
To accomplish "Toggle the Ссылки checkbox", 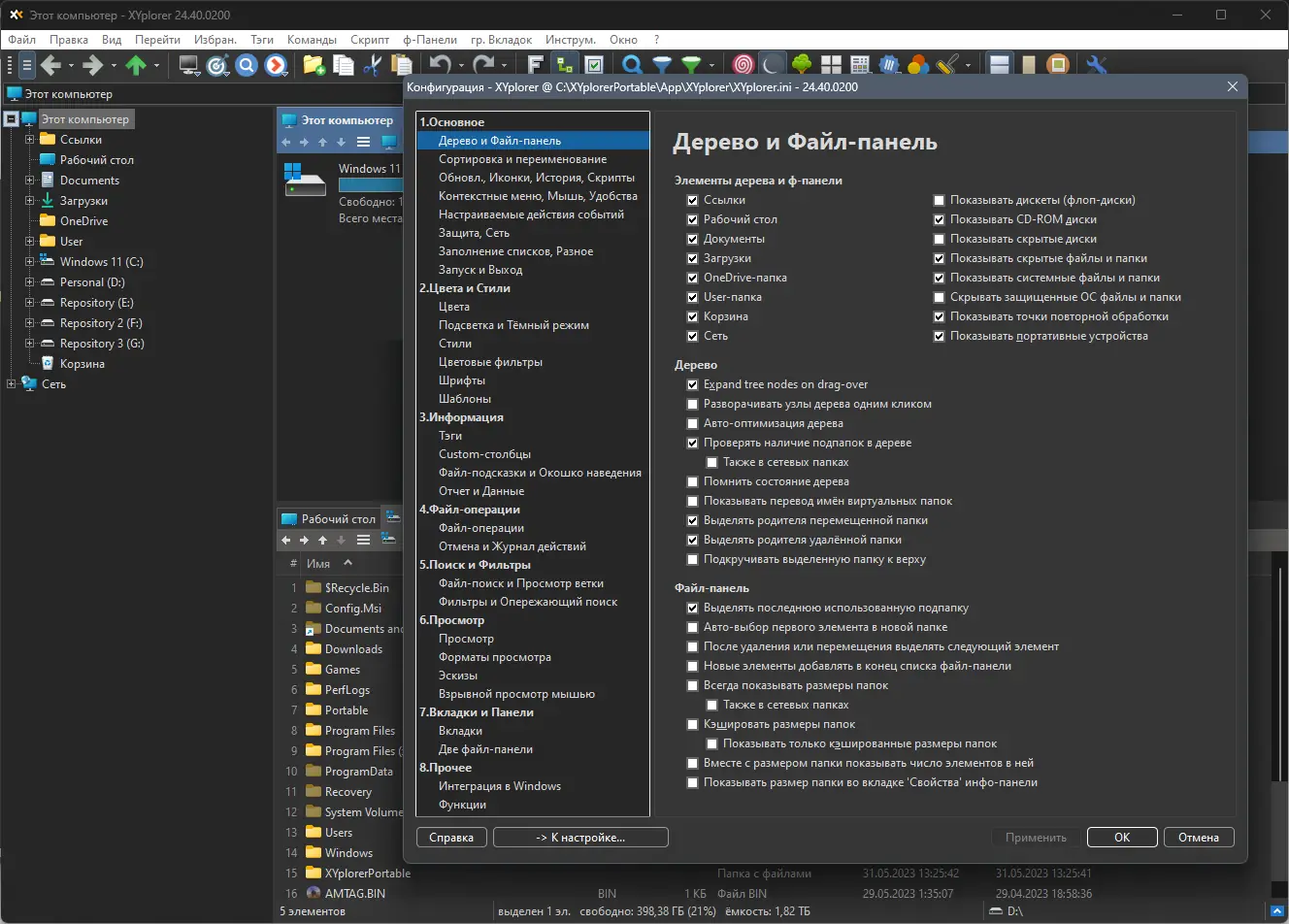I will [x=692, y=200].
